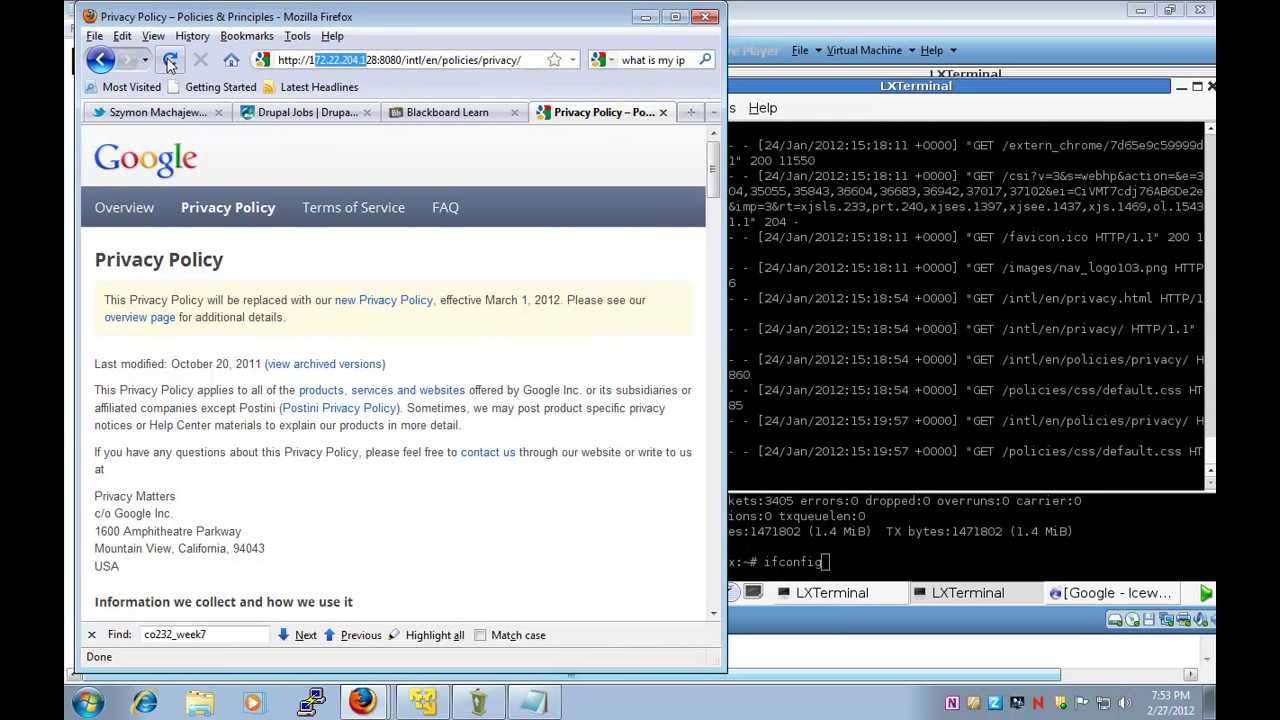Click the view archived versions link
Image resolution: width=1280 pixels, height=720 pixels.
325,364
